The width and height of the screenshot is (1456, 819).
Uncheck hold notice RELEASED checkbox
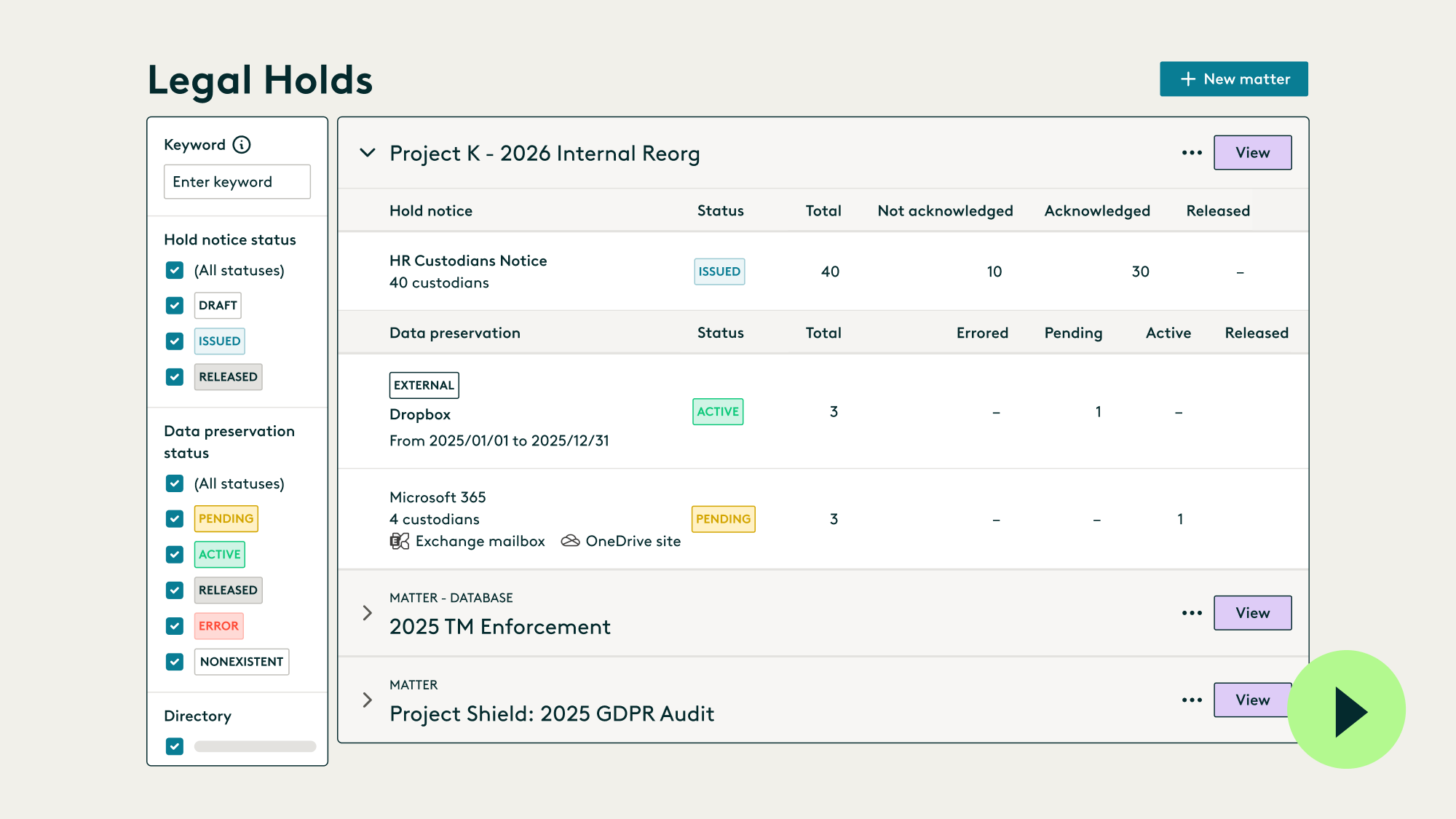click(175, 377)
